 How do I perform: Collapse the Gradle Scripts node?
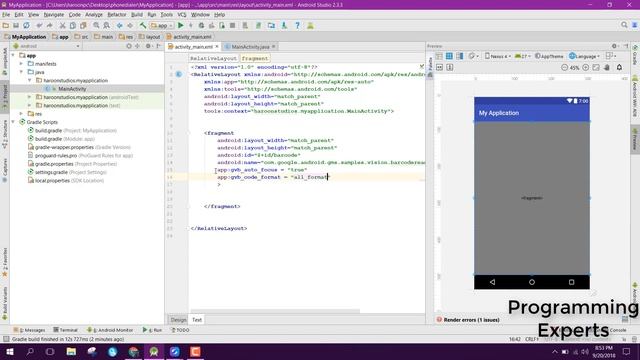coord(13,122)
